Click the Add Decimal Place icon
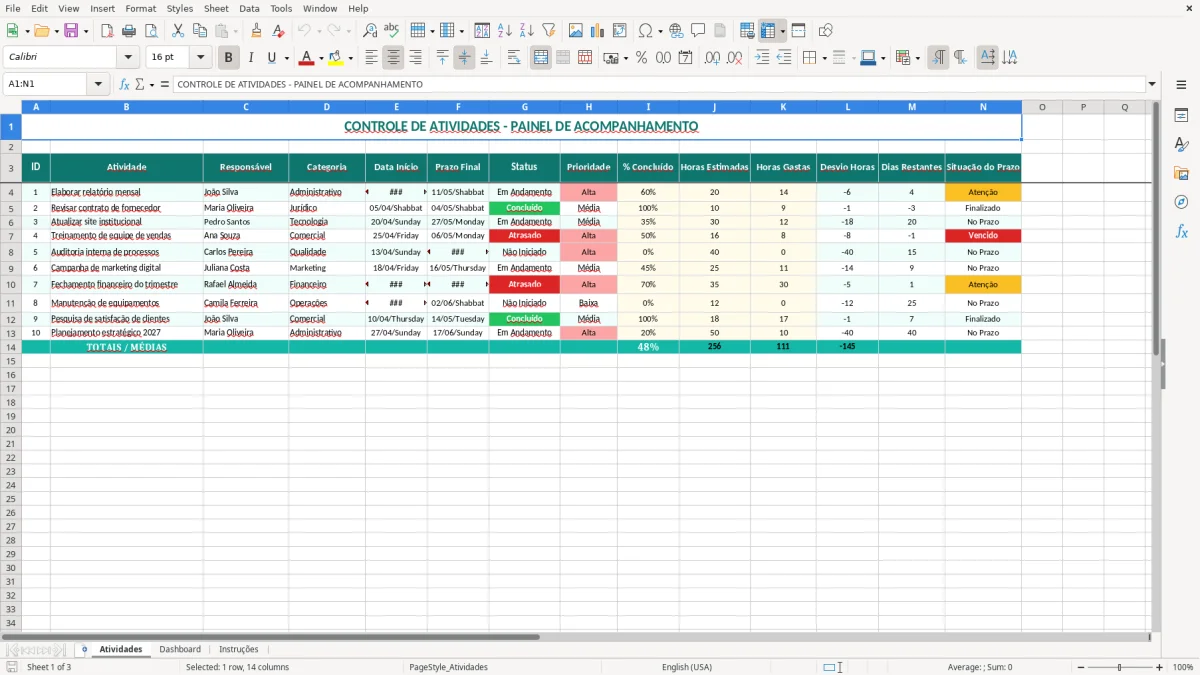Screen dimensions: 1200x675 (x=711, y=58)
